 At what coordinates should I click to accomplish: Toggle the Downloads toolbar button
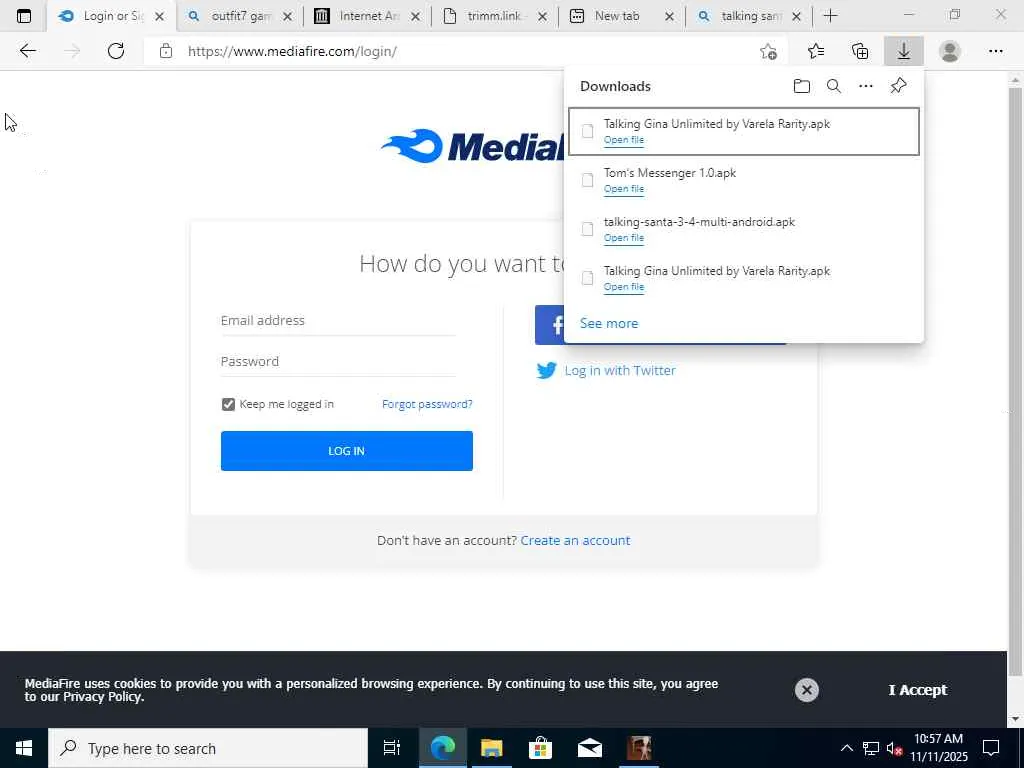(x=904, y=51)
